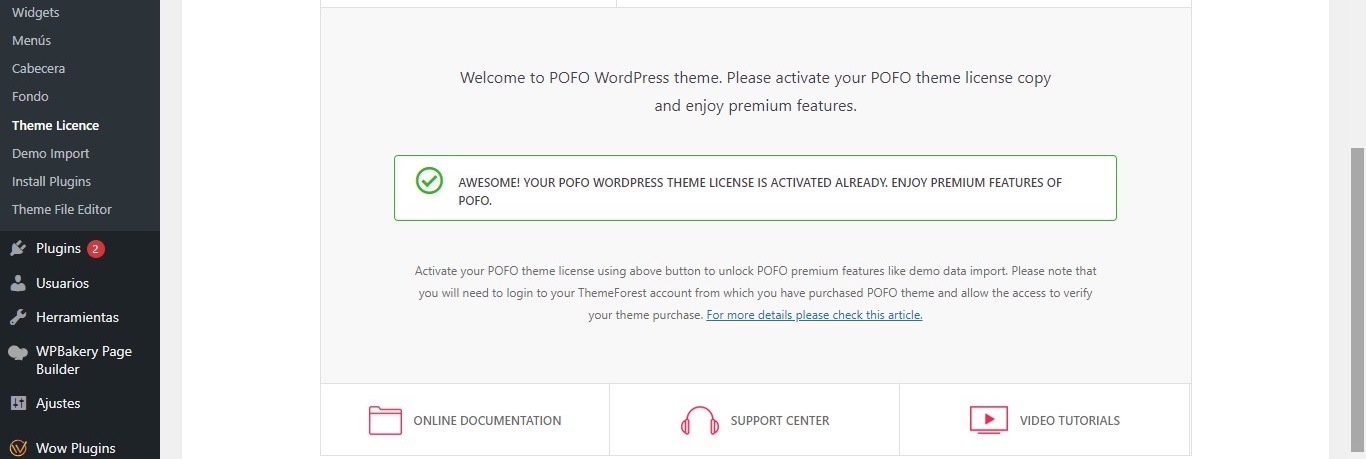
Task: Click the Online Documentation folder icon
Action: pyautogui.click(x=385, y=420)
